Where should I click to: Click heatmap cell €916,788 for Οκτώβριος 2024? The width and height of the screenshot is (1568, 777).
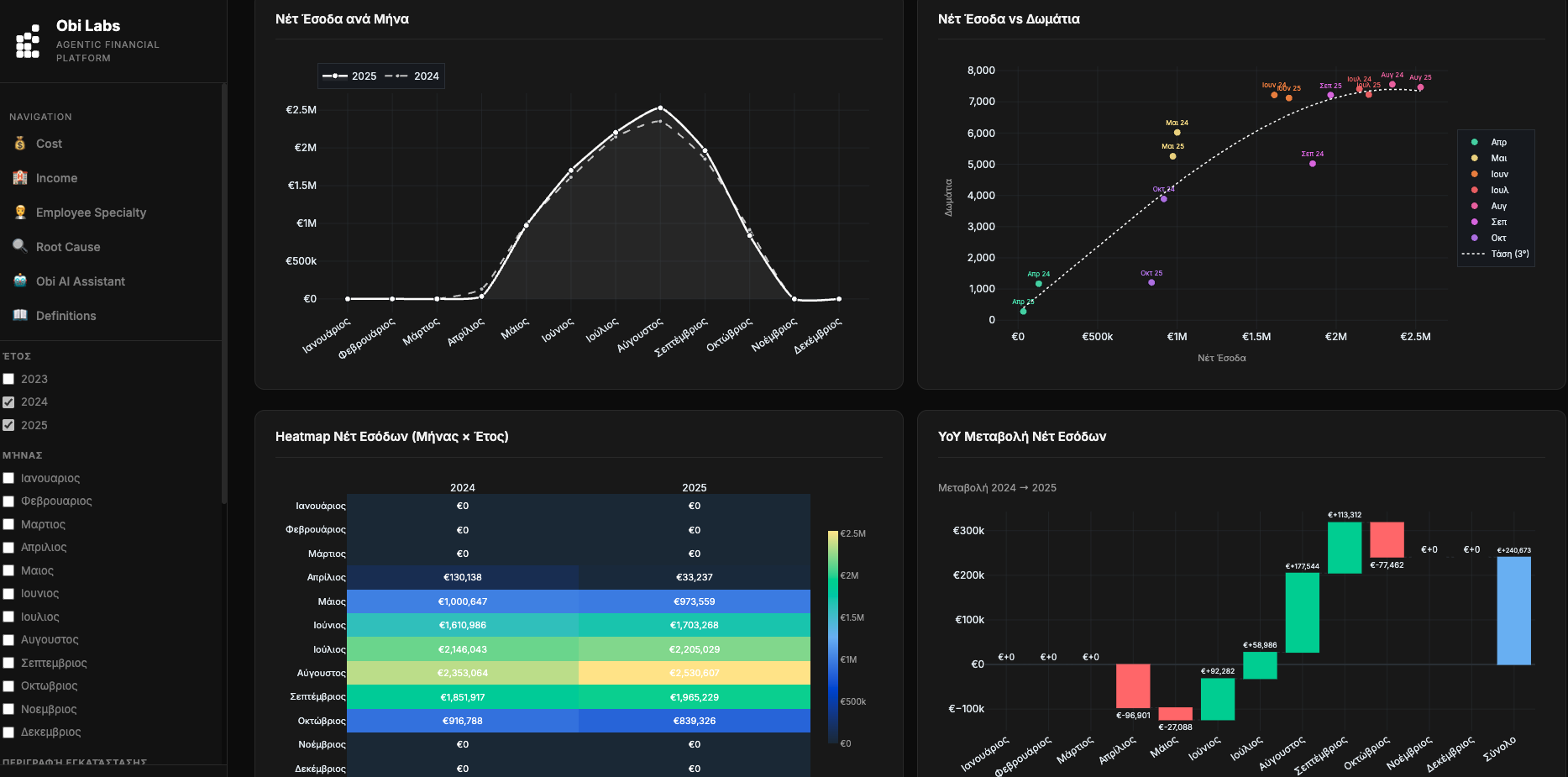click(463, 721)
